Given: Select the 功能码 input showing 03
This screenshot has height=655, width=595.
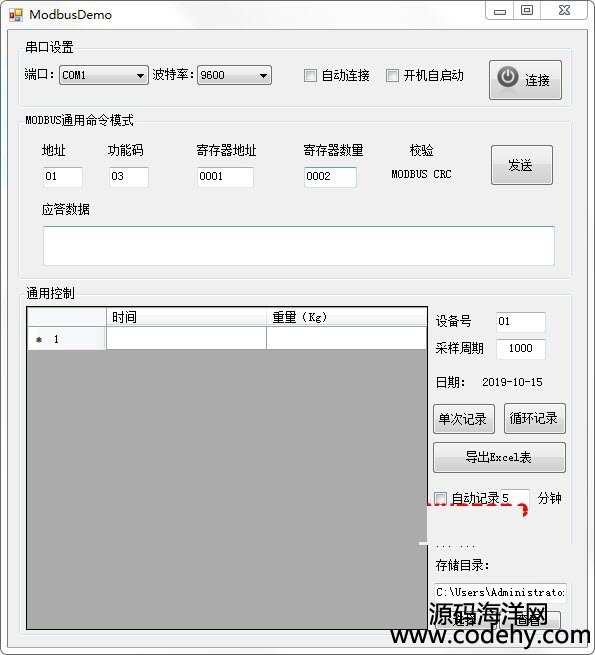Looking at the screenshot, I should coord(129,177).
